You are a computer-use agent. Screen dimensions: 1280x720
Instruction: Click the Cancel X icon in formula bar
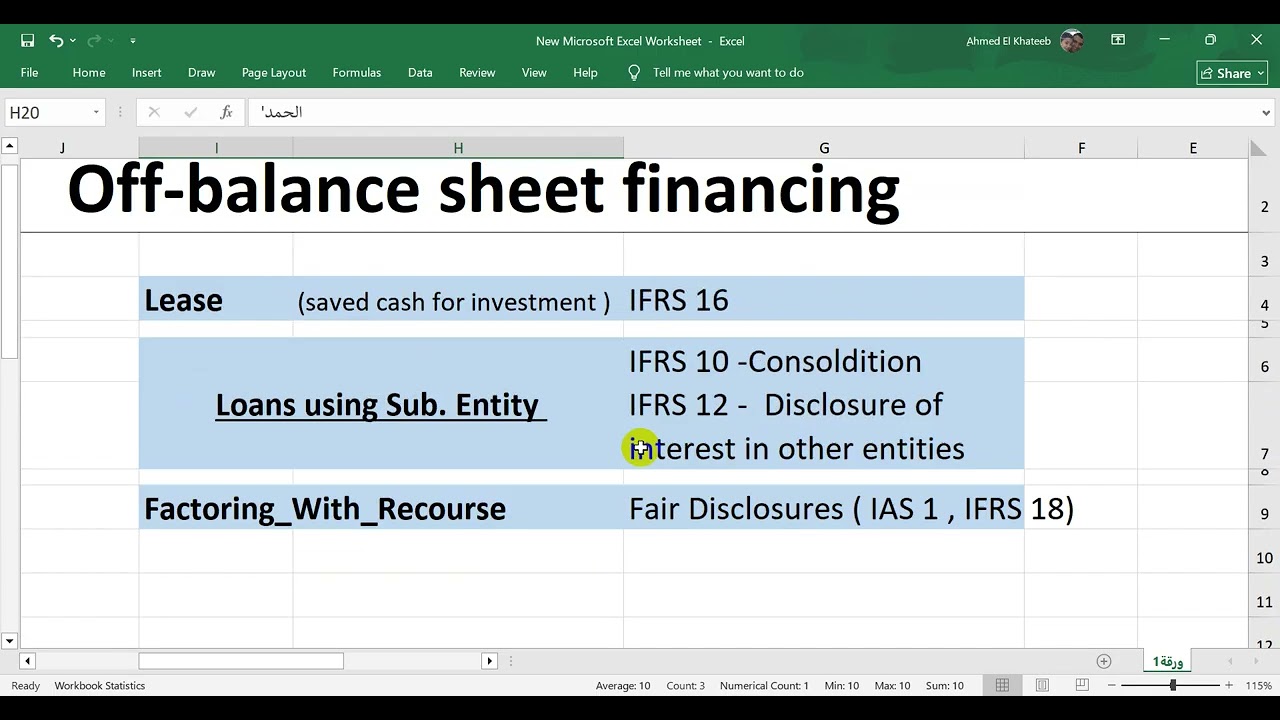coord(154,112)
